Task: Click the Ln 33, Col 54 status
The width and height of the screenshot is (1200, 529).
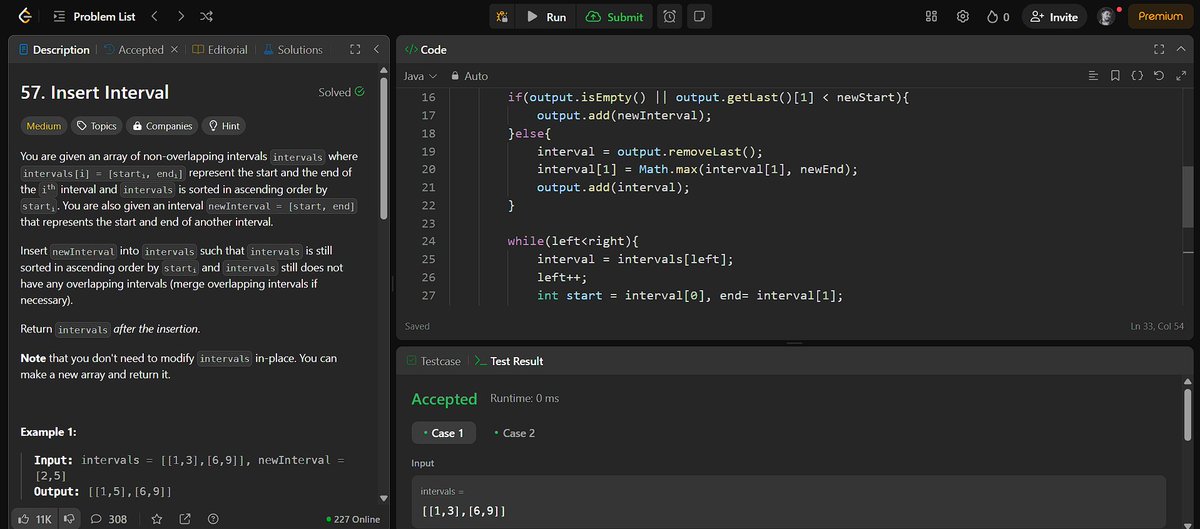Action: tap(1155, 326)
